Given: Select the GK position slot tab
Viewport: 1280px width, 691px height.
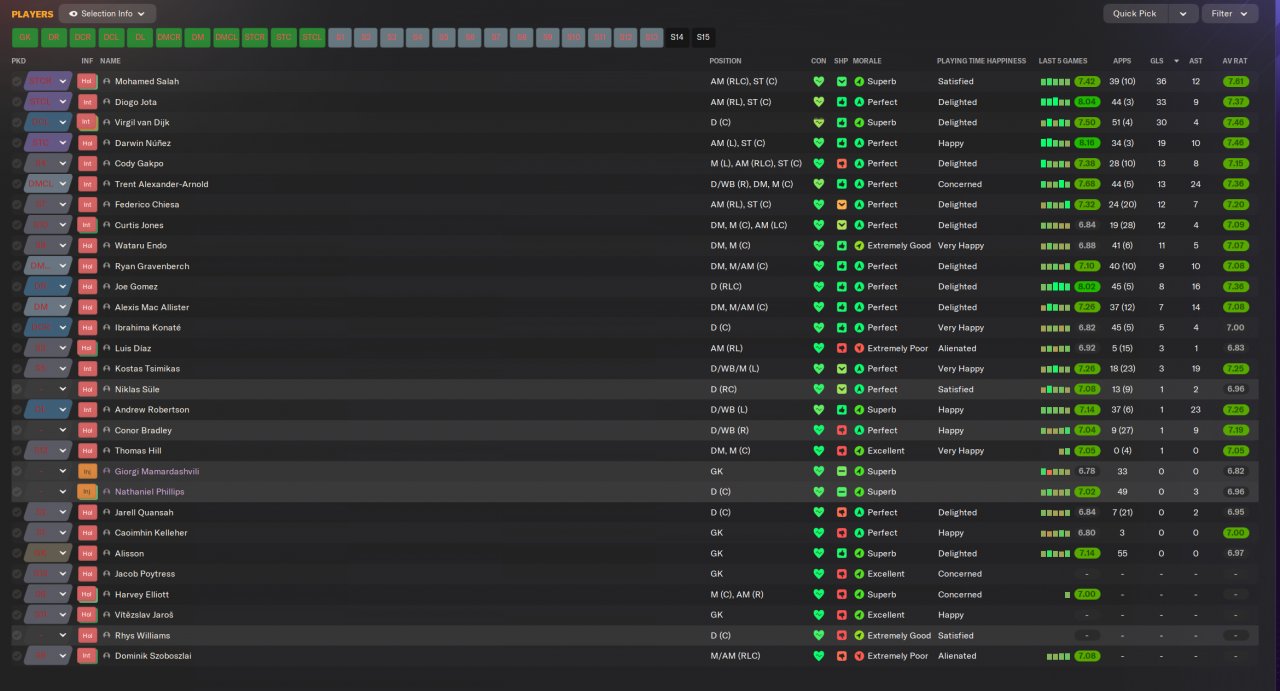Looking at the screenshot, I should (26, 37).
